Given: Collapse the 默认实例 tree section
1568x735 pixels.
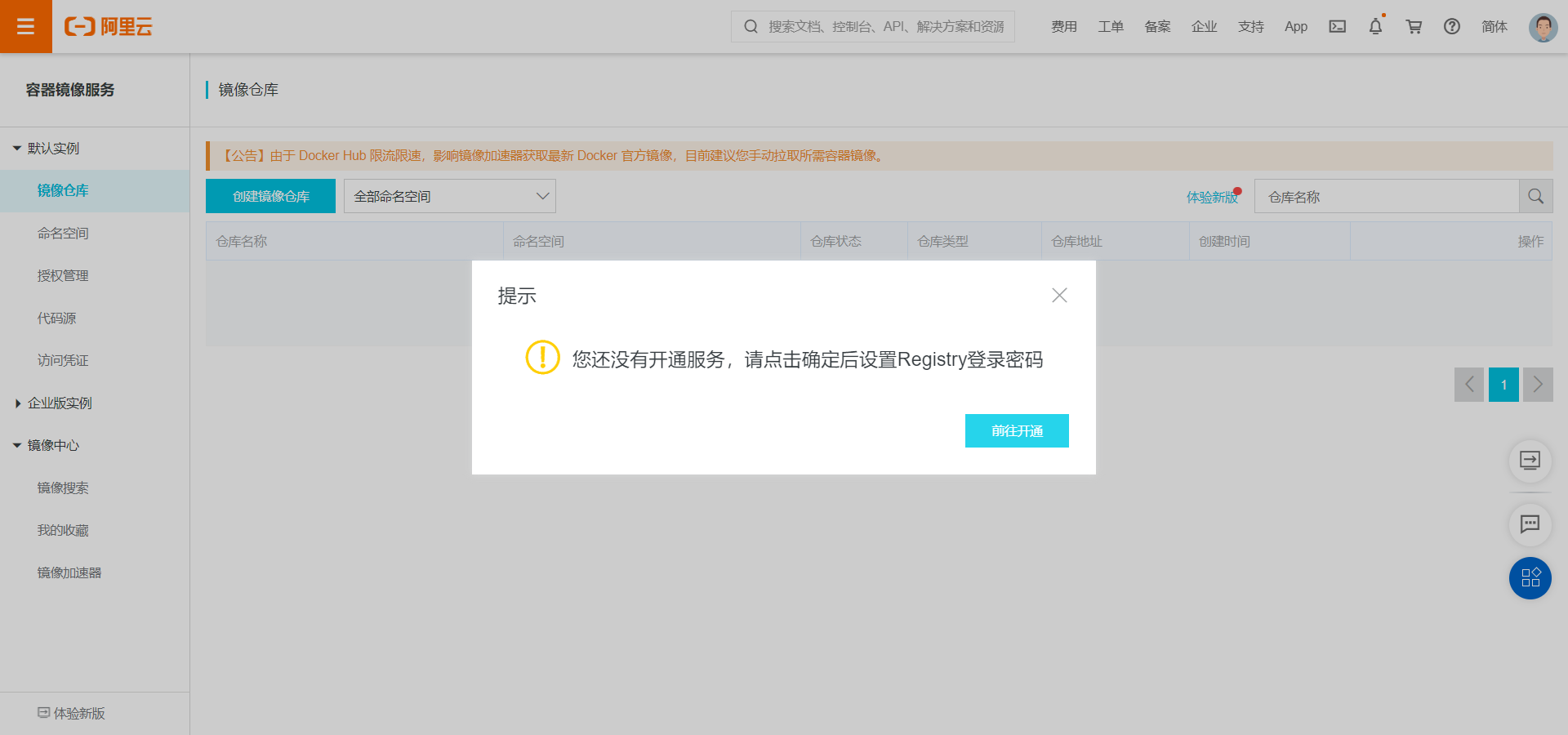Looking at the screenshot, I should click(17, 149).
